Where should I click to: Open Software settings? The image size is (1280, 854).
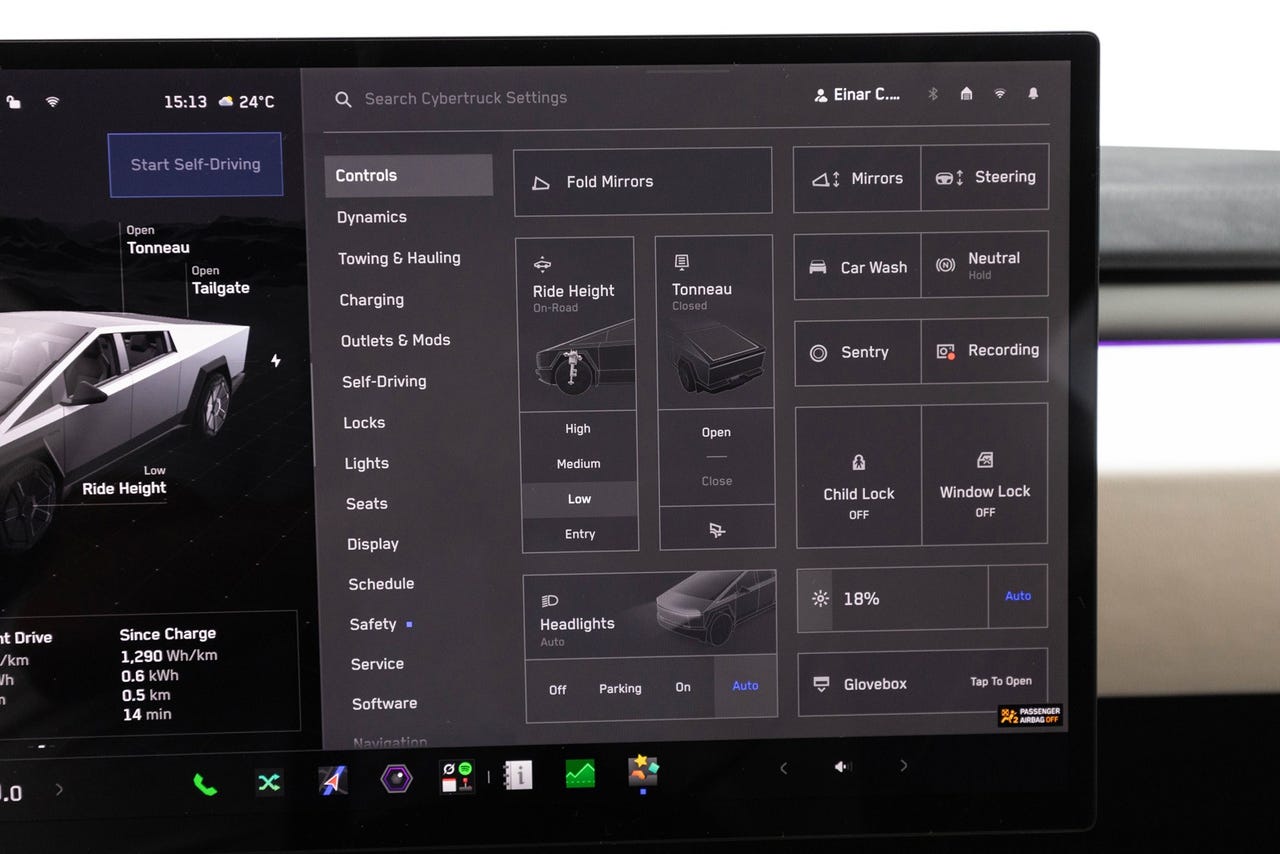pos(385,704)
